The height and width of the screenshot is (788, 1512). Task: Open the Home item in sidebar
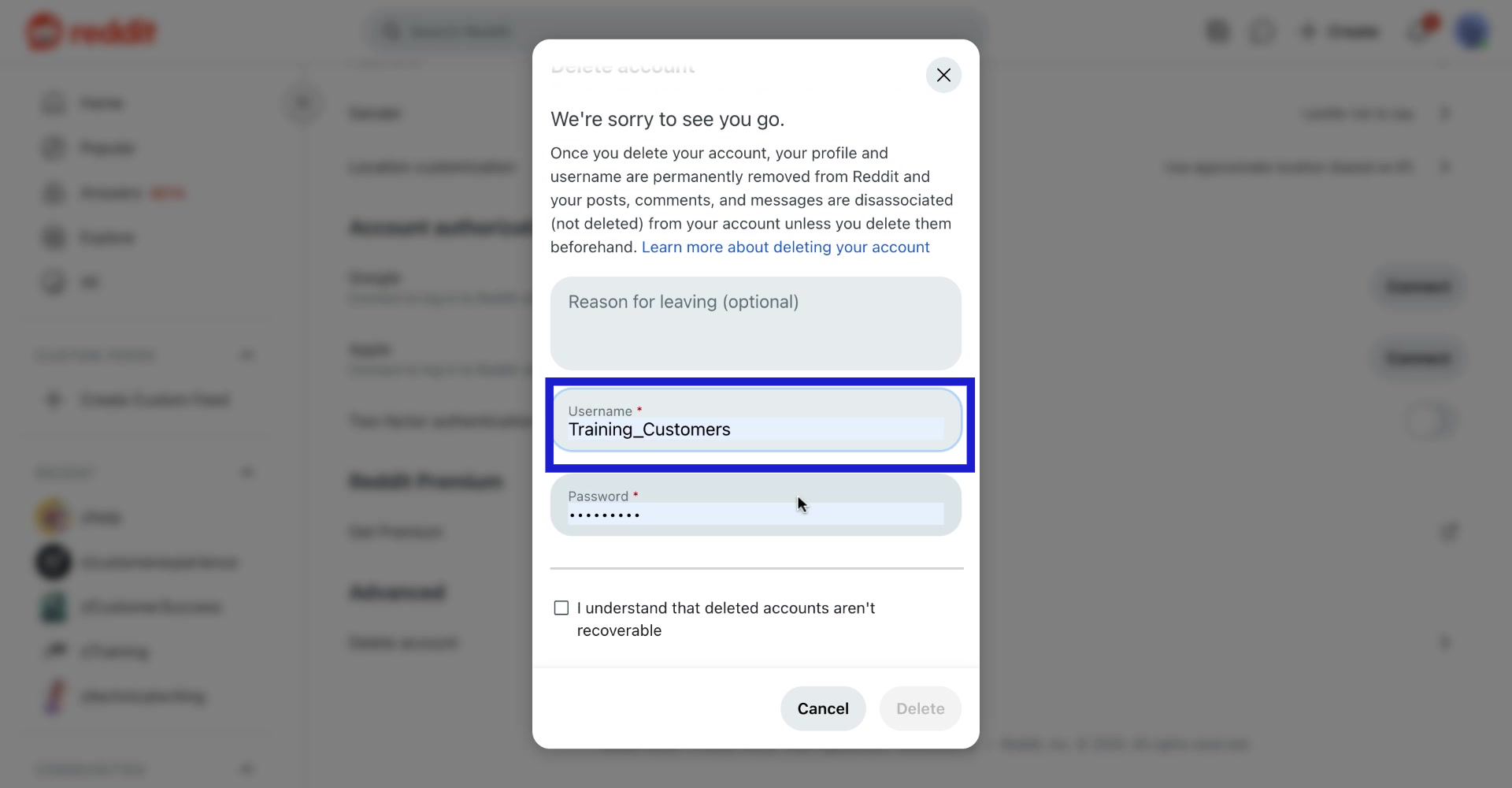point(102,103)
